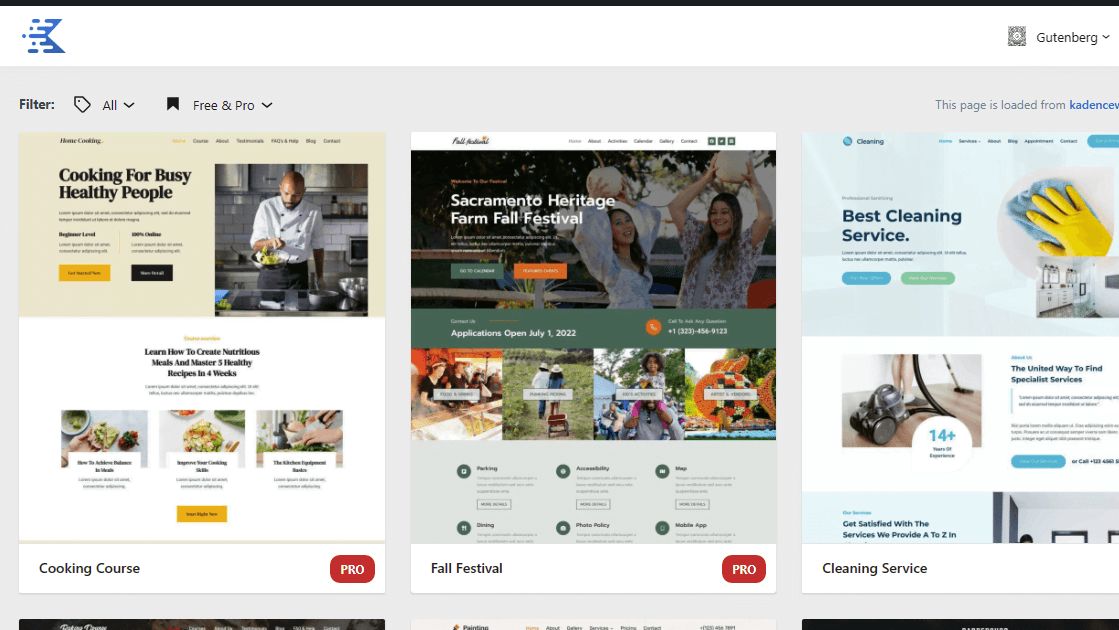Select the Cooking Course template thumbnail
1119x630 pixels.
pos(202,337)
